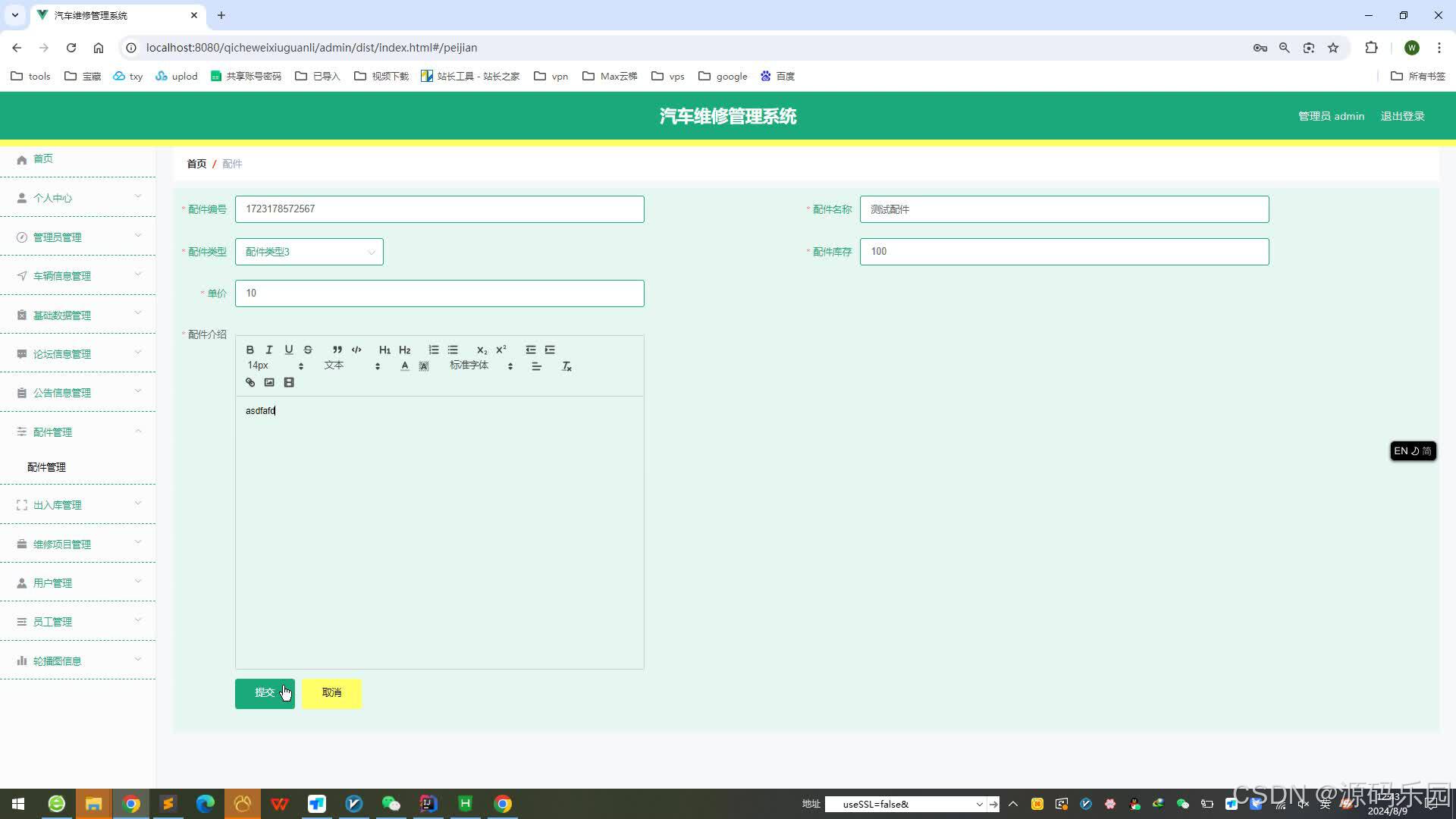
Task: Submit the form with the 提交 button
Action: (264, 692)
